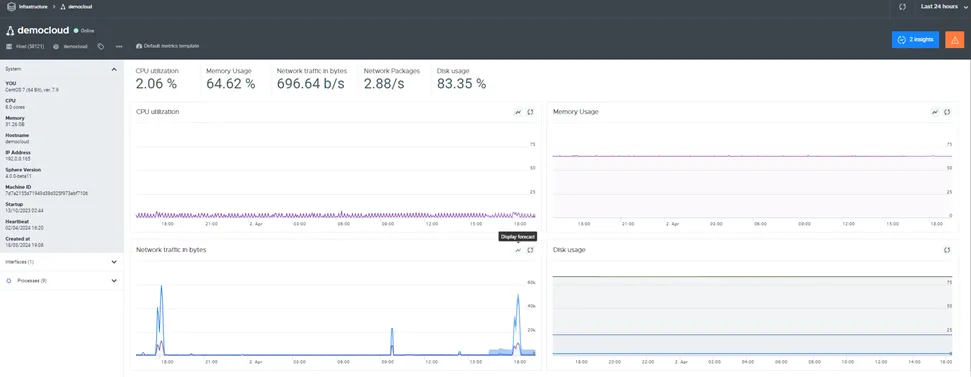Click the CPU utilization chart title

pos(157,112)
